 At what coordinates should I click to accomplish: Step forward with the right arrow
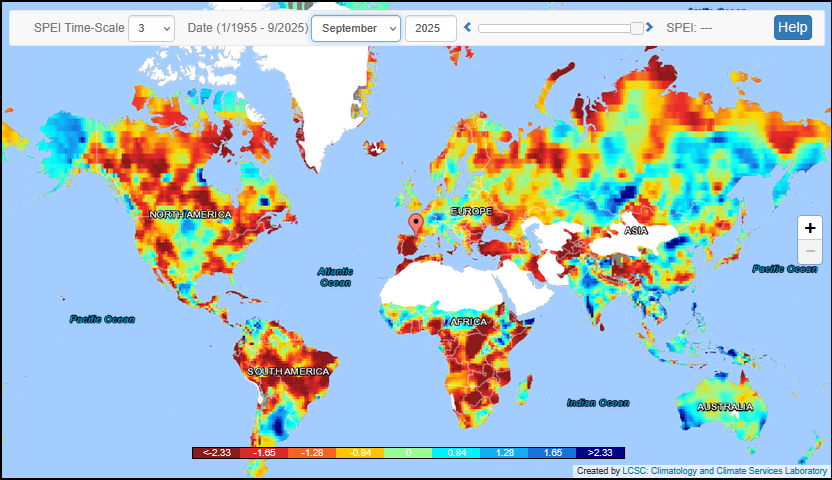coord(649,27)
